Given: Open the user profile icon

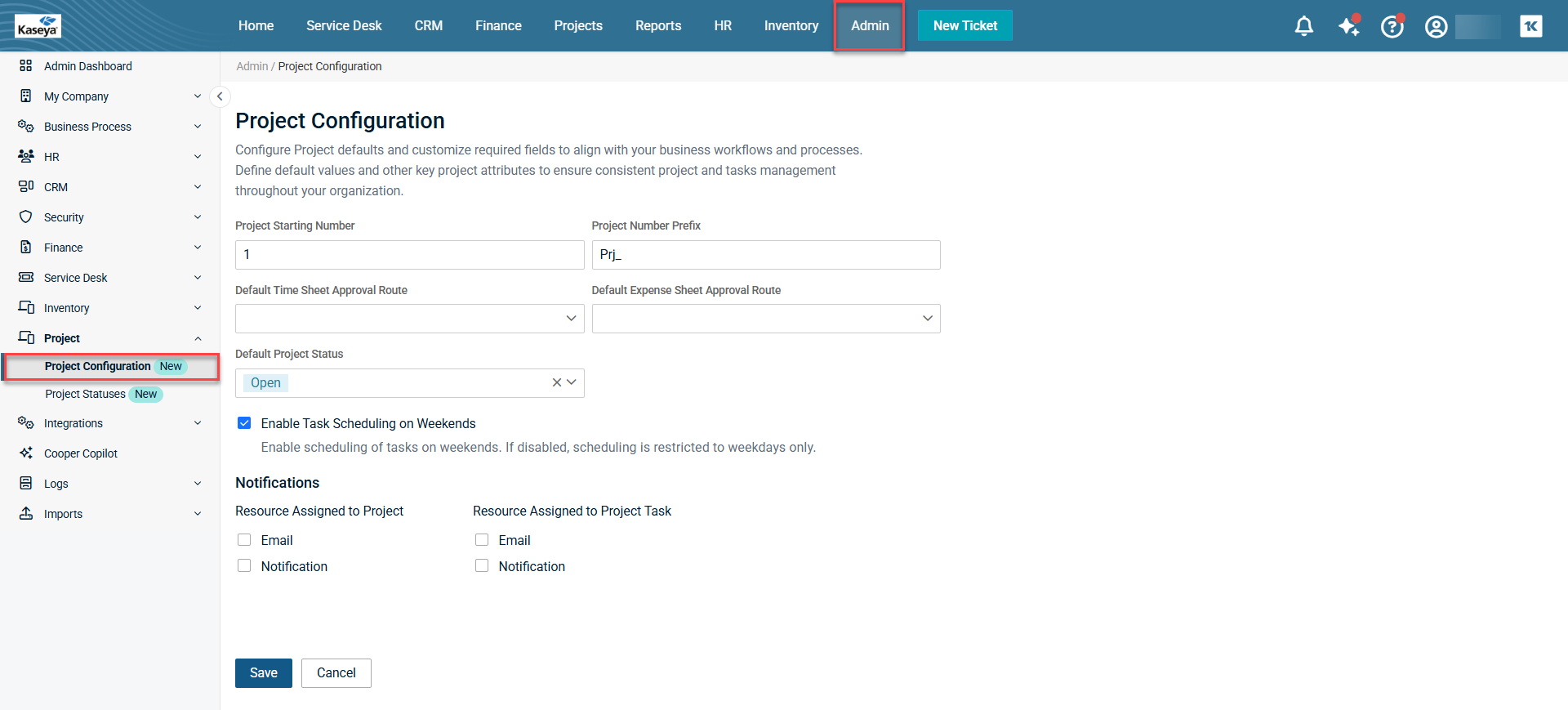Looking at the screenshot, I should (1436, 26).
